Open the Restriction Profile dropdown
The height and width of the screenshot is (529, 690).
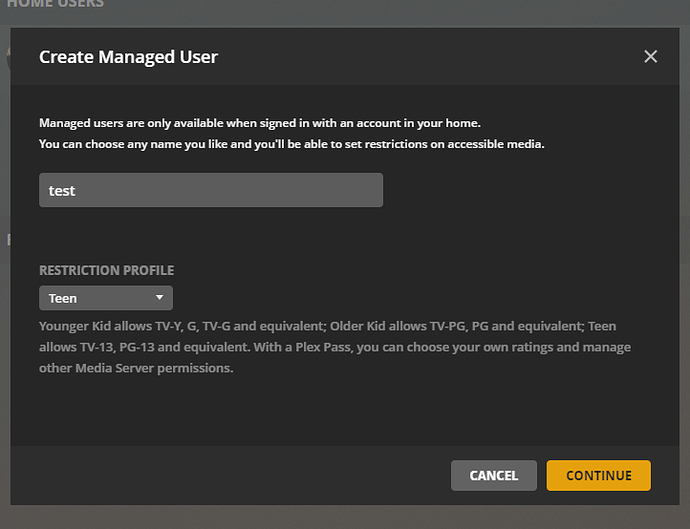pos(106,298)
